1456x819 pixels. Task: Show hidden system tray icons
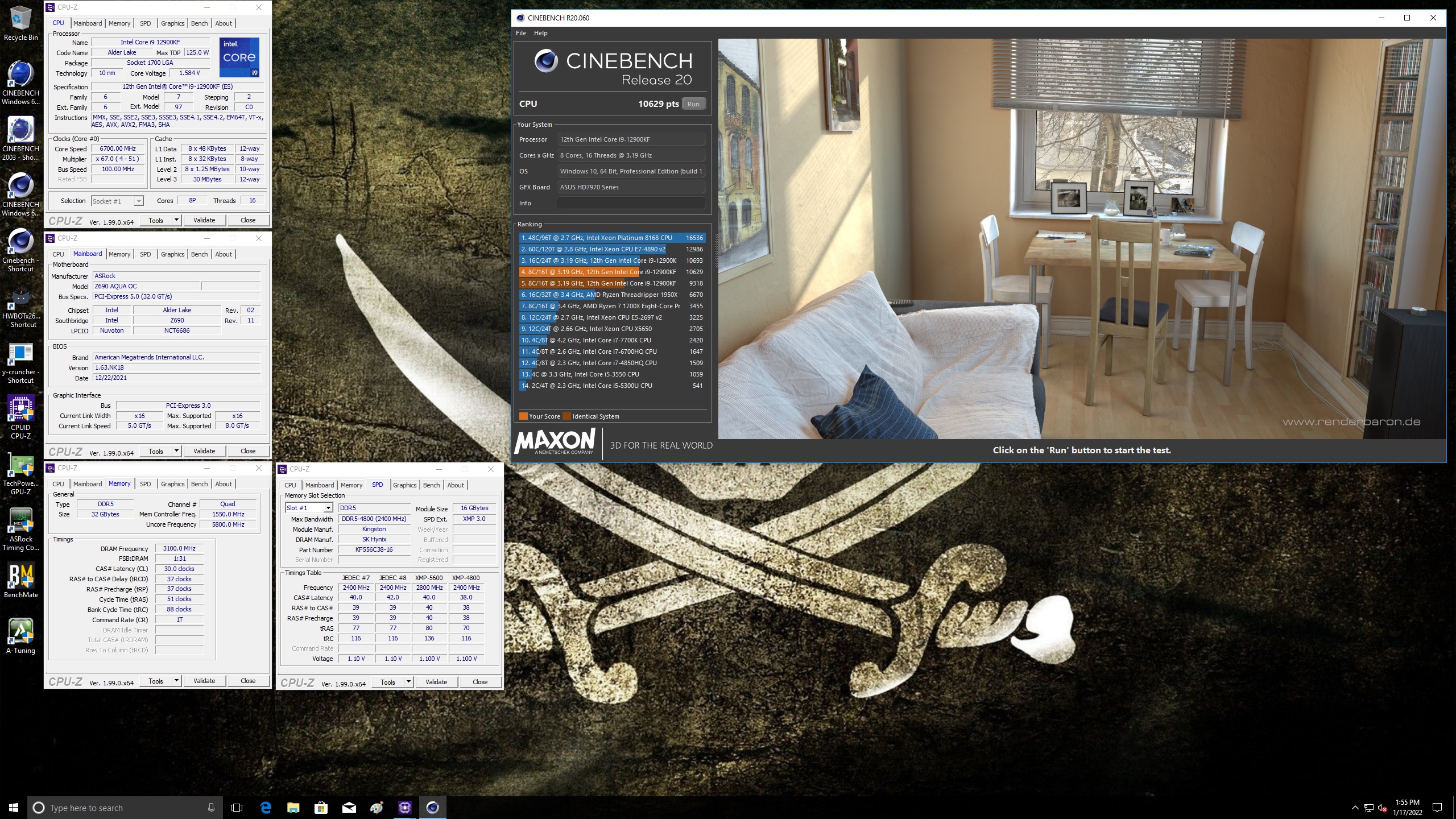[x=1355, y=808]
